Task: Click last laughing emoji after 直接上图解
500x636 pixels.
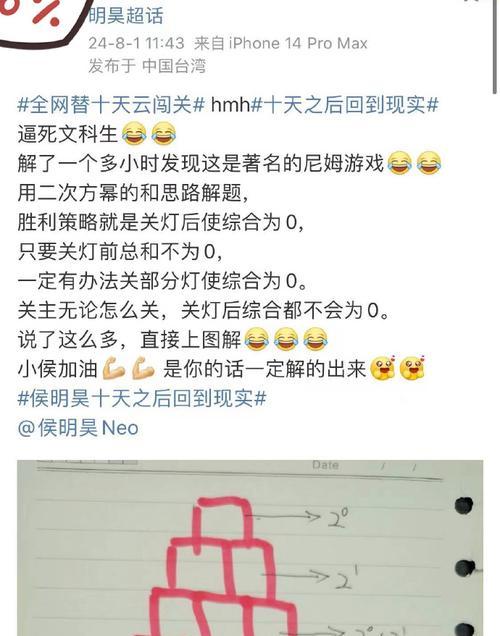Action: click(x=315, y=339)
